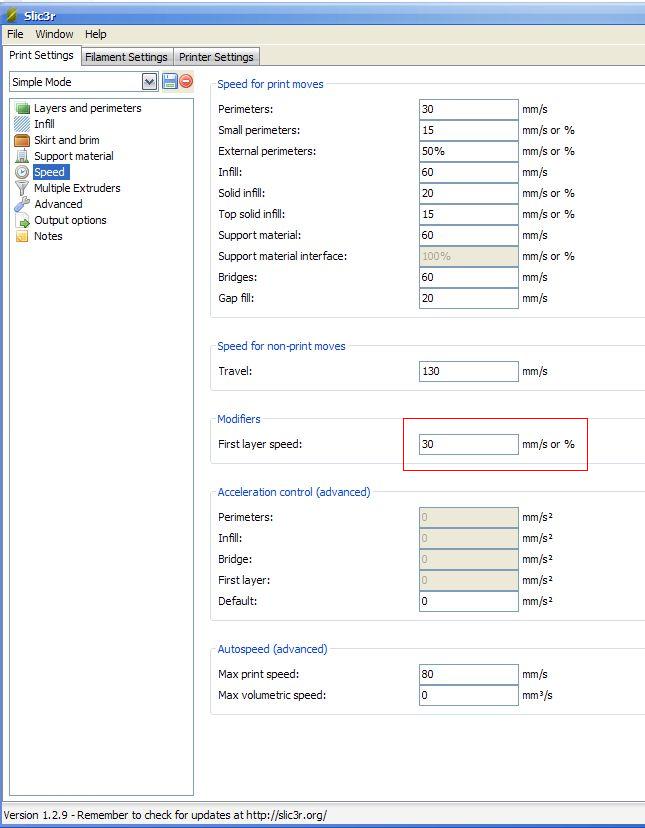Image resolution: width=645 pixels, height=828 pixels.
Task: Click the Advanced wrench icon
Action: pos(22,204)
